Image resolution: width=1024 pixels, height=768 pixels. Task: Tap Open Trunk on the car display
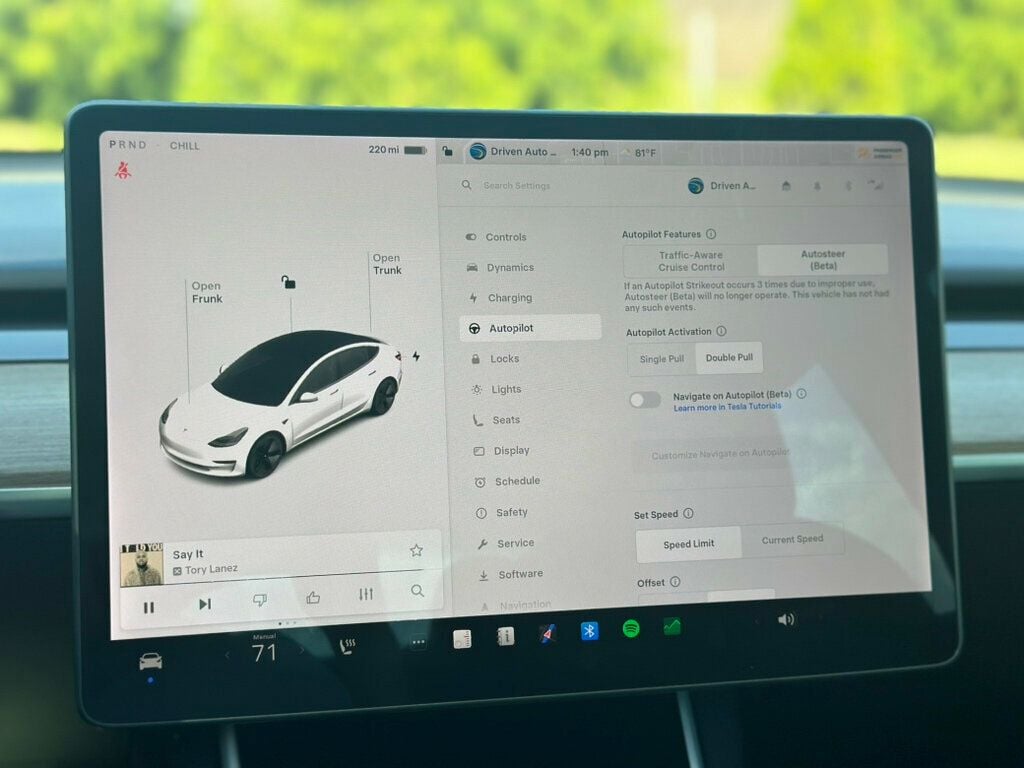[x=387, y=264]
